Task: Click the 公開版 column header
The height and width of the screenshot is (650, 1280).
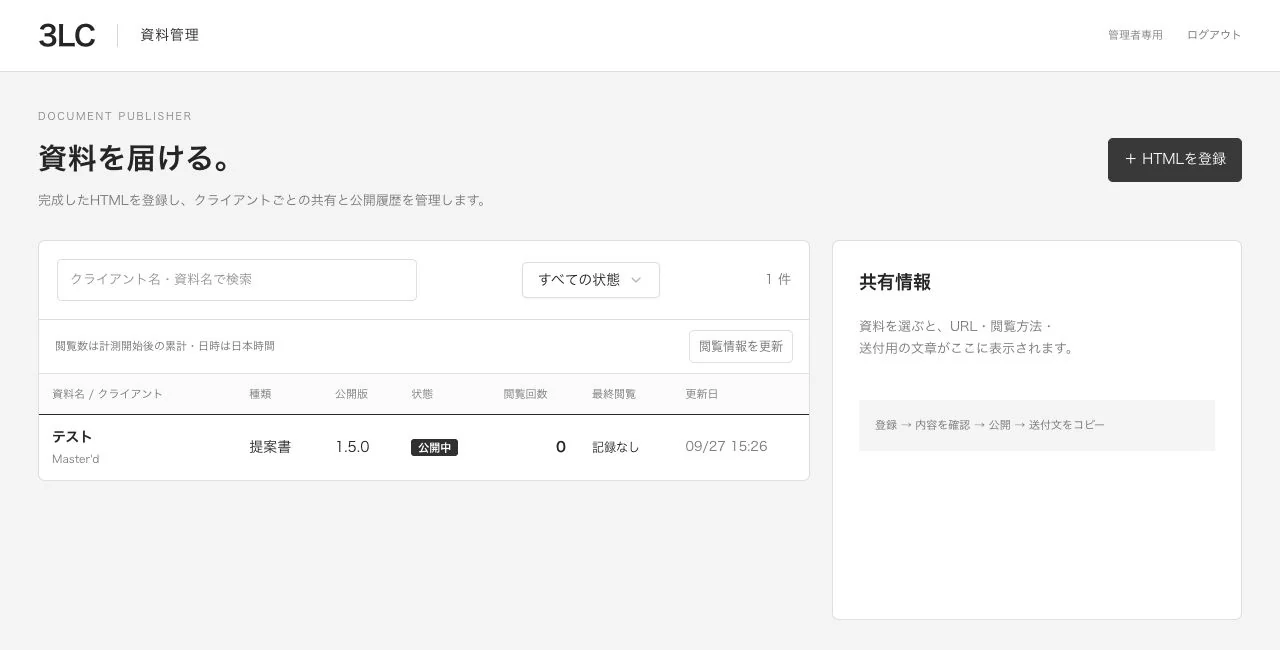Action: click(351, 394)
